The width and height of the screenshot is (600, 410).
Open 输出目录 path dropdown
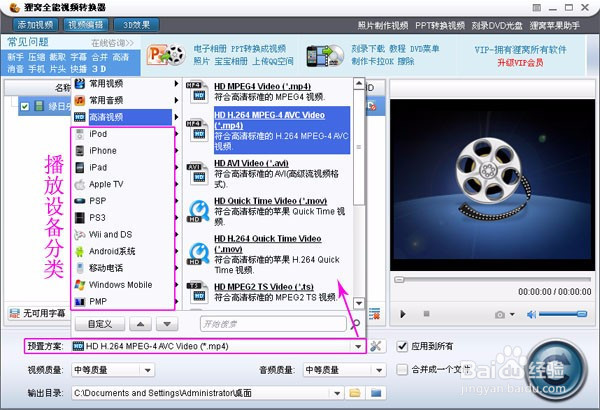(x=337, y=393)
